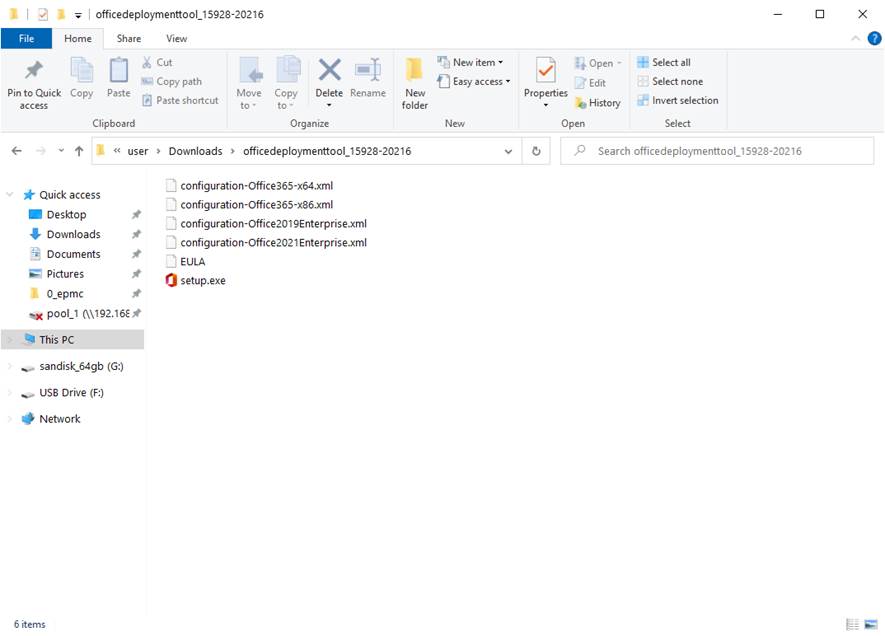This screenshot has width=885, height=636.
Task: Open the address bar history dropdown
Action: [509, 151]
